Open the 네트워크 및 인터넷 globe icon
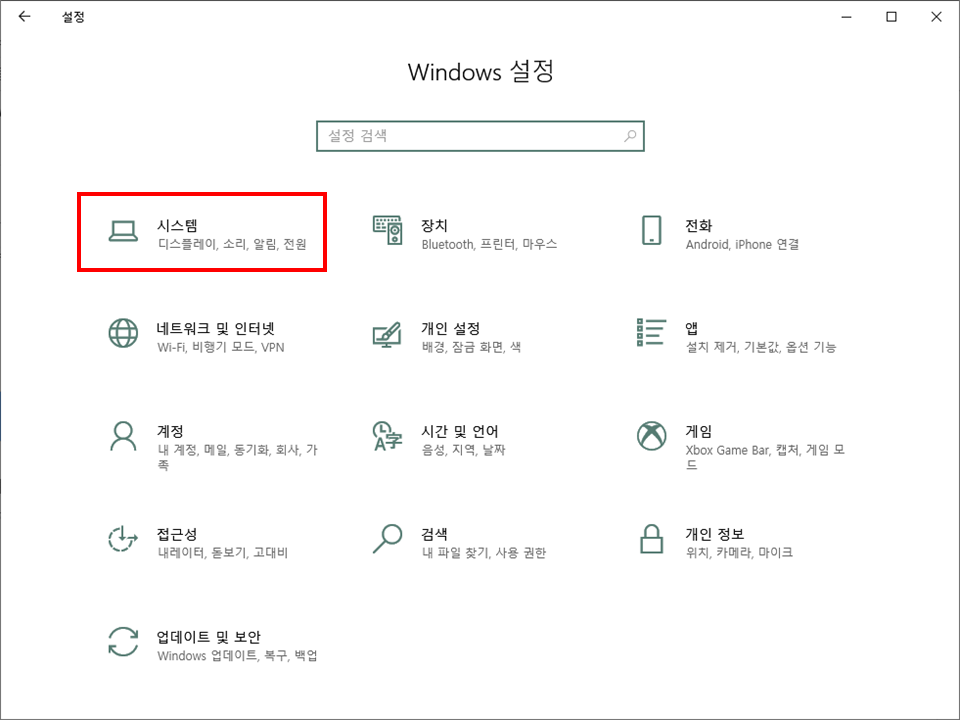Image resolution: width=960 pixels, height=720 pixels. coord(123,333)
